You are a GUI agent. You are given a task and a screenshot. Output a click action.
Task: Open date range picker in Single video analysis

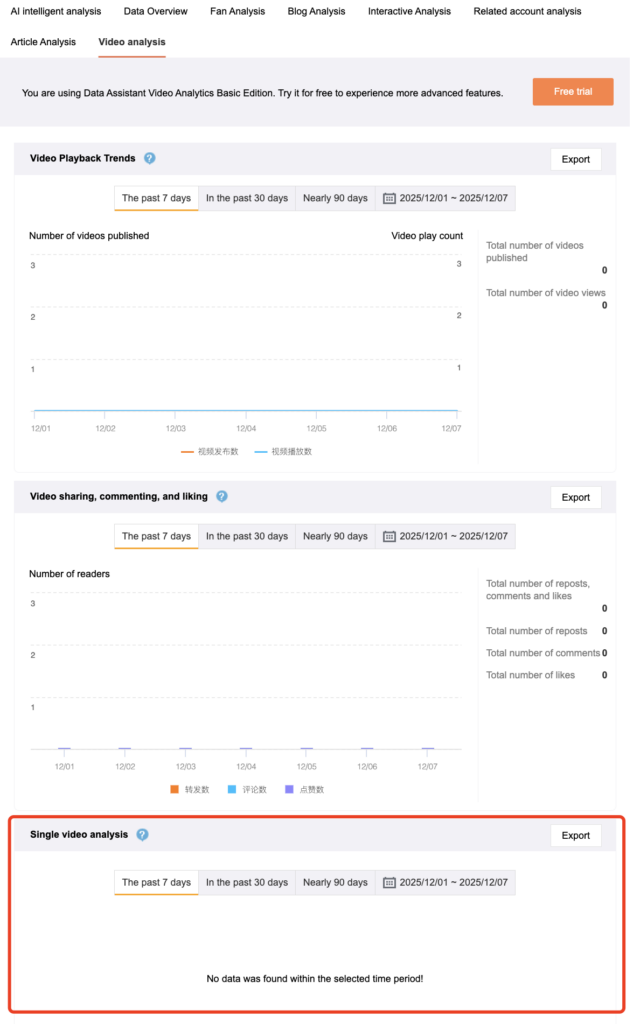click(454, 883)
